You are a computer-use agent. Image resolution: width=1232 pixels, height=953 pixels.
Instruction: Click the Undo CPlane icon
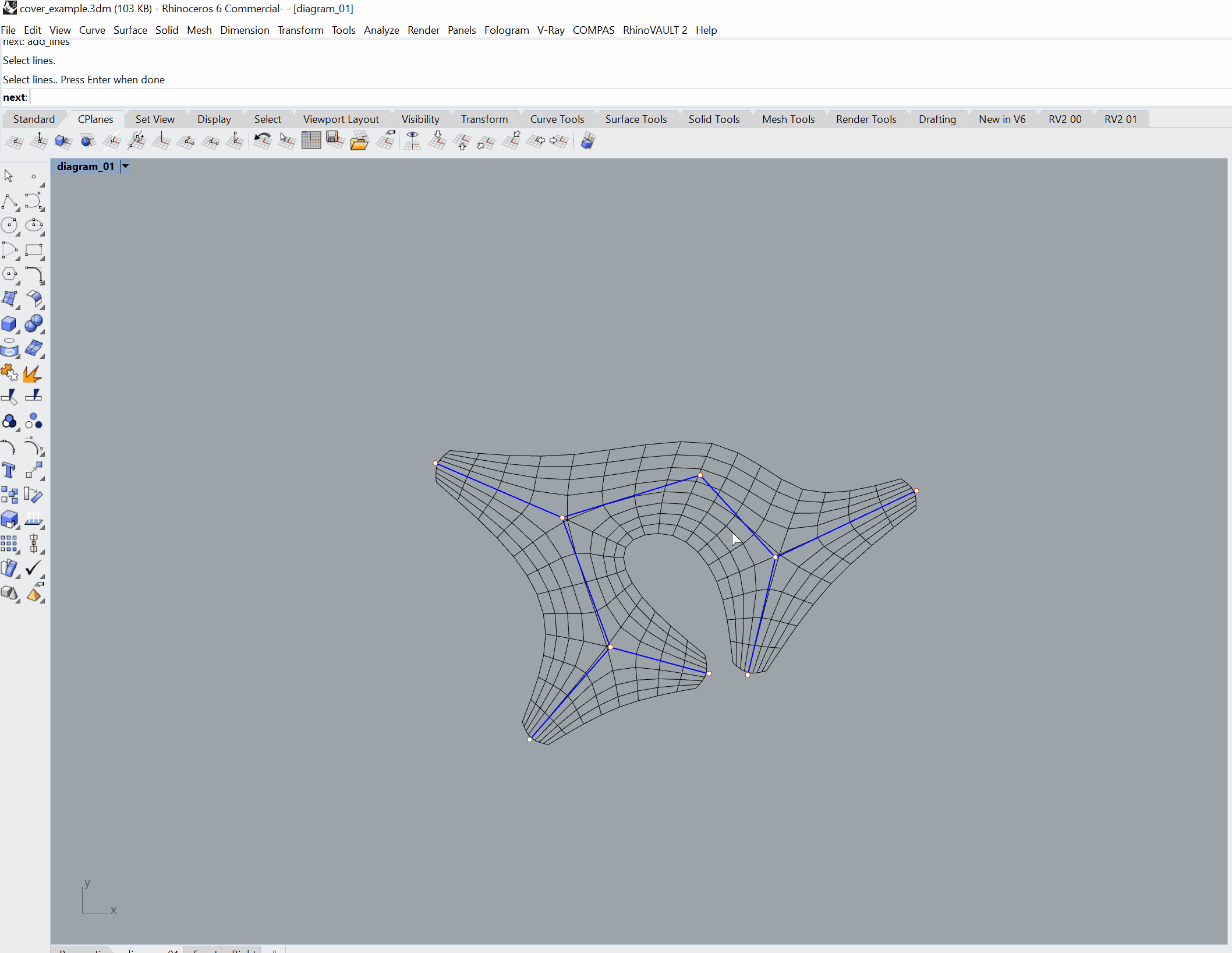[263, 141]
